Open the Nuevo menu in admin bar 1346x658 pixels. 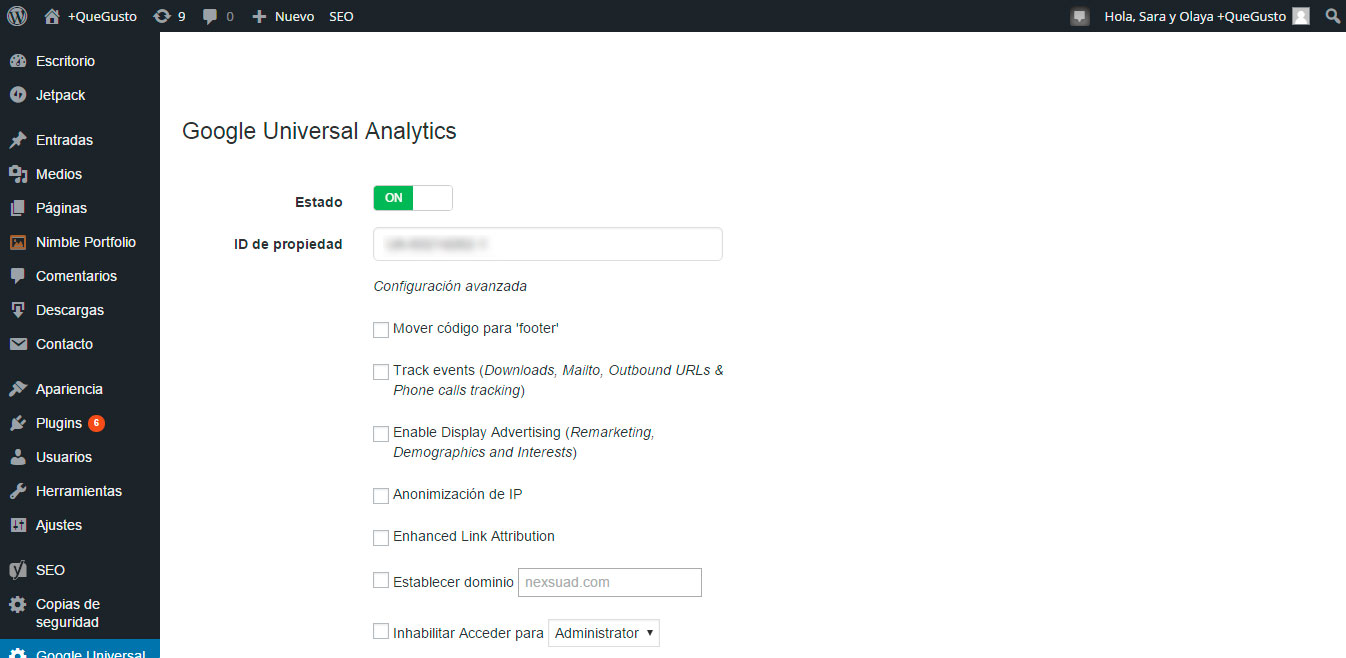click(x=294, y=16)
